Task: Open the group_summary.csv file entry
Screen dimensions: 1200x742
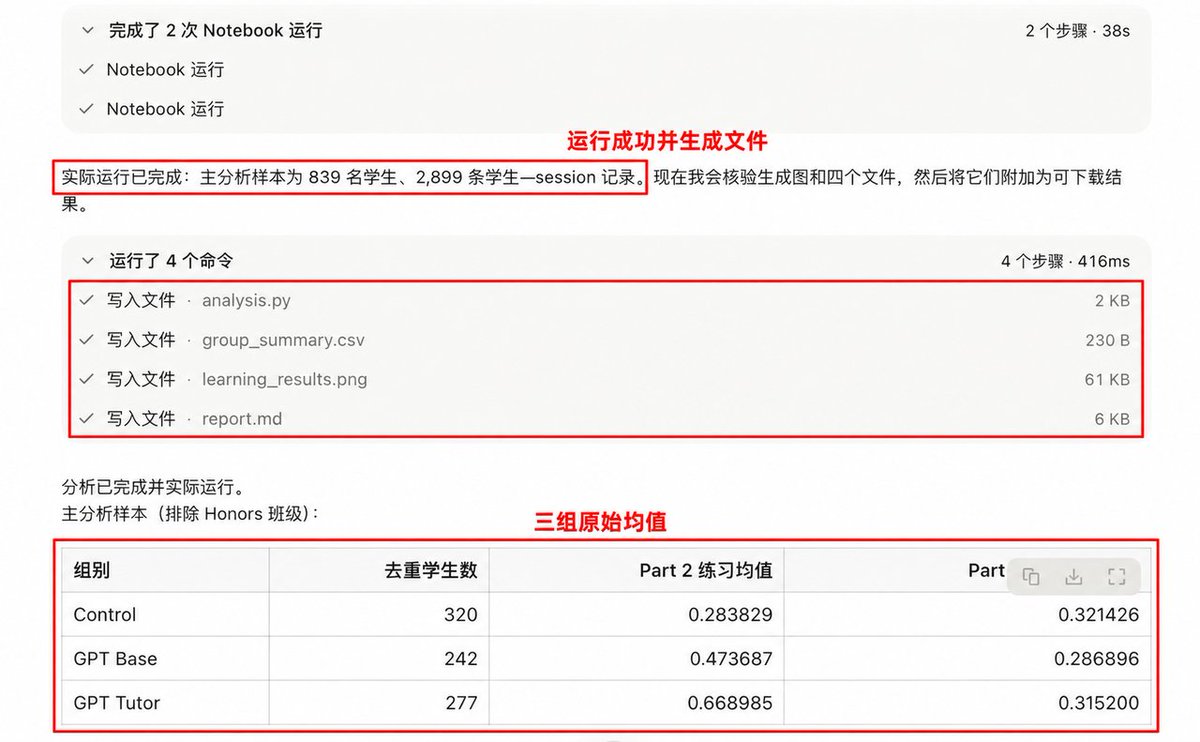Action: [x=283, y=340]
